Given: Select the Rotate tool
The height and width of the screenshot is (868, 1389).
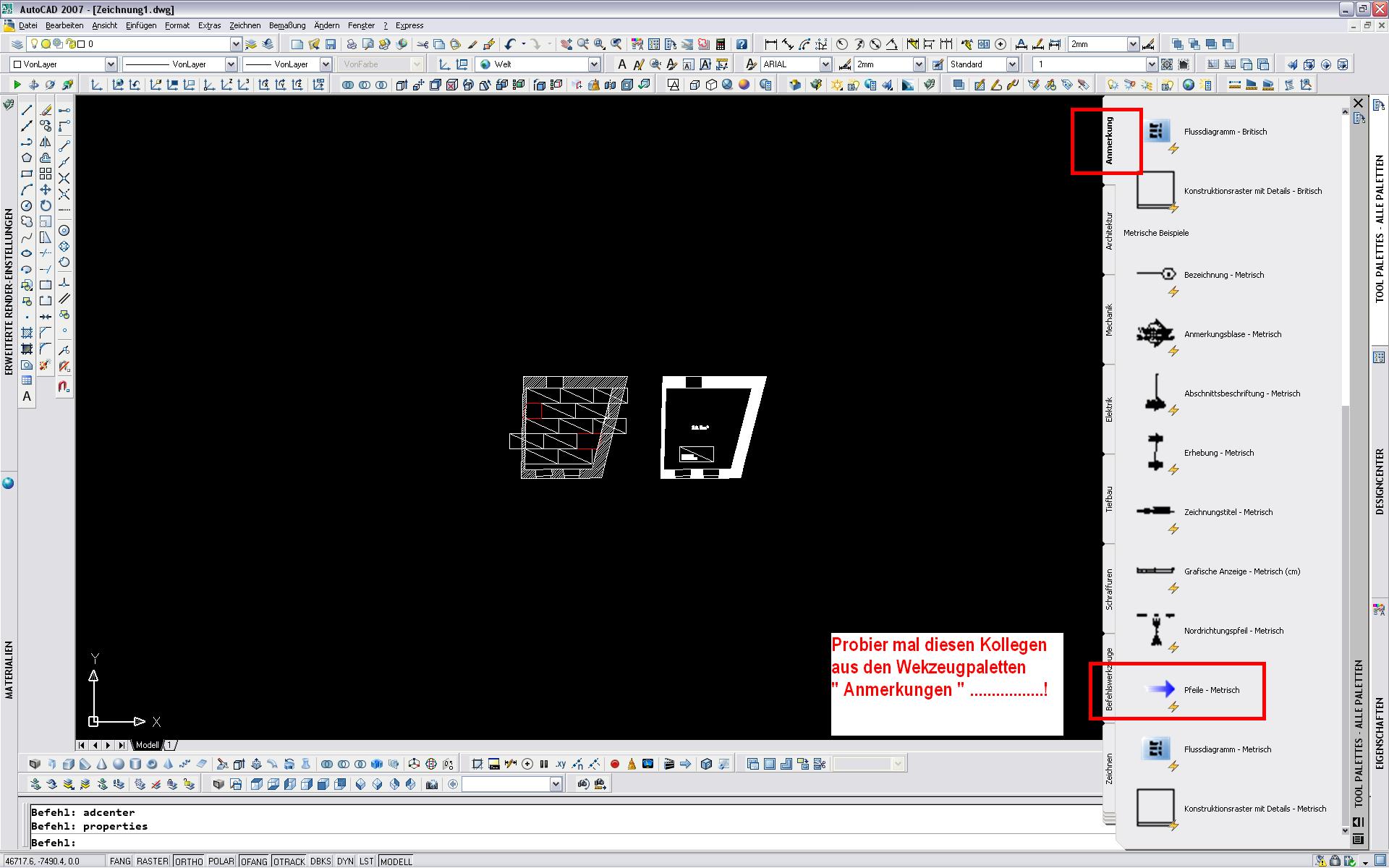Looking at the screenshot, I should coord(46,205).
